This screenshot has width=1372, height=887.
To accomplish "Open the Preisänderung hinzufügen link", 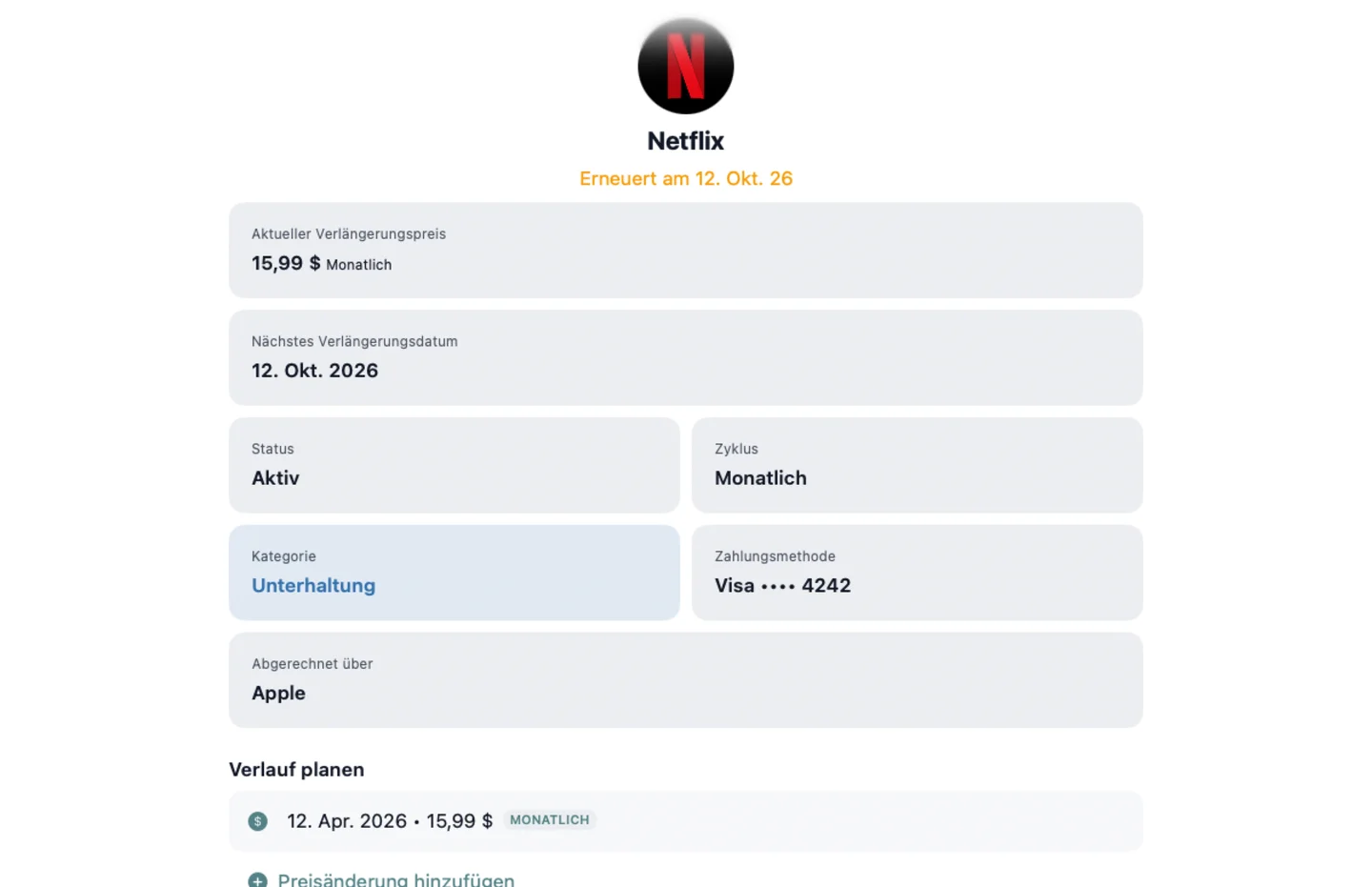I will pyautogui.click(x=395, y=879).
